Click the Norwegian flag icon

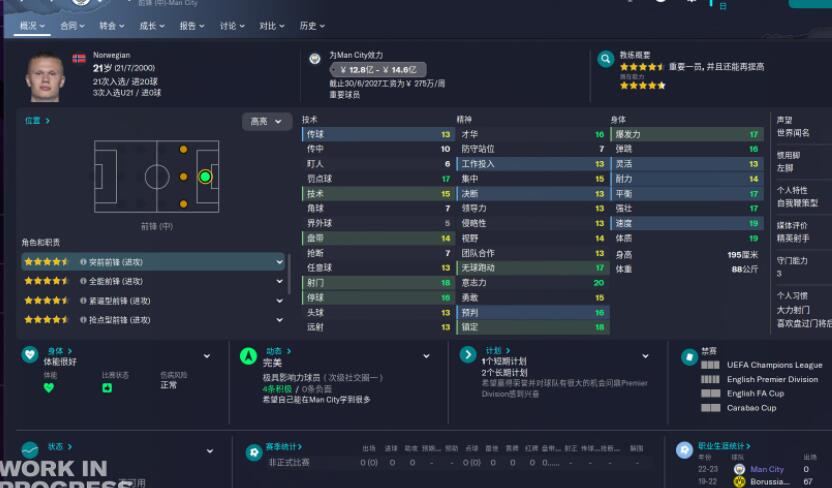(79, 58)
